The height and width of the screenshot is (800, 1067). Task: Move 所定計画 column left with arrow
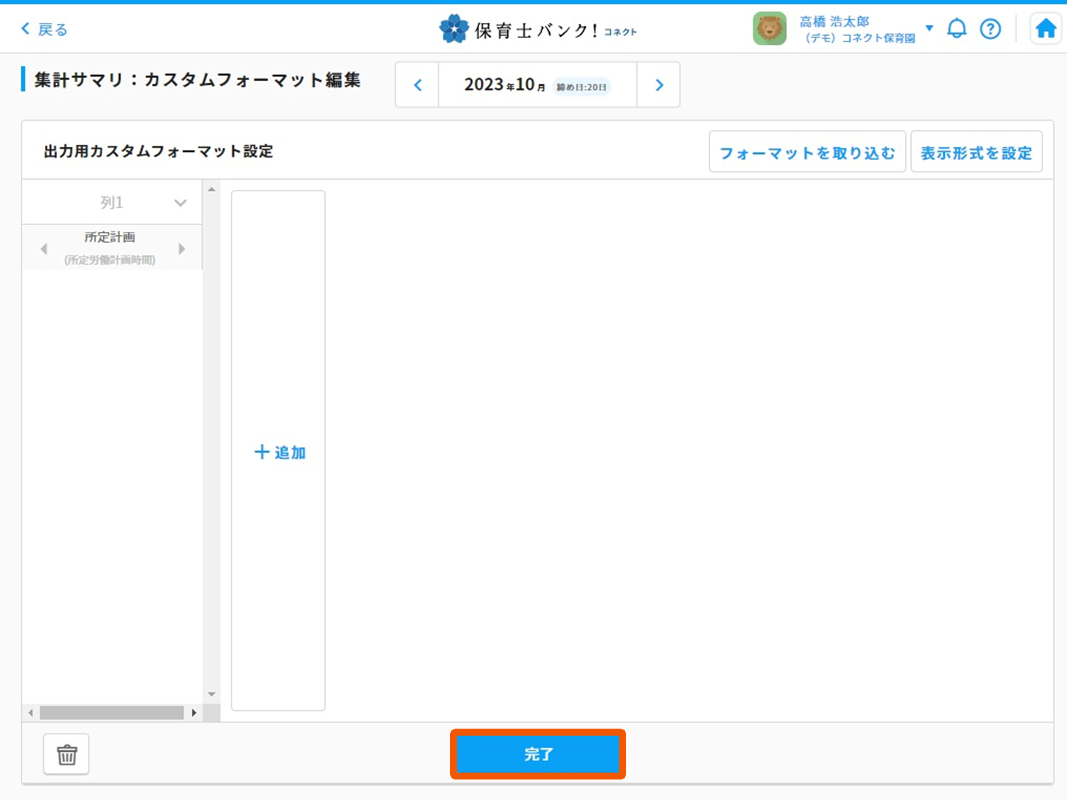coord(43,249)
